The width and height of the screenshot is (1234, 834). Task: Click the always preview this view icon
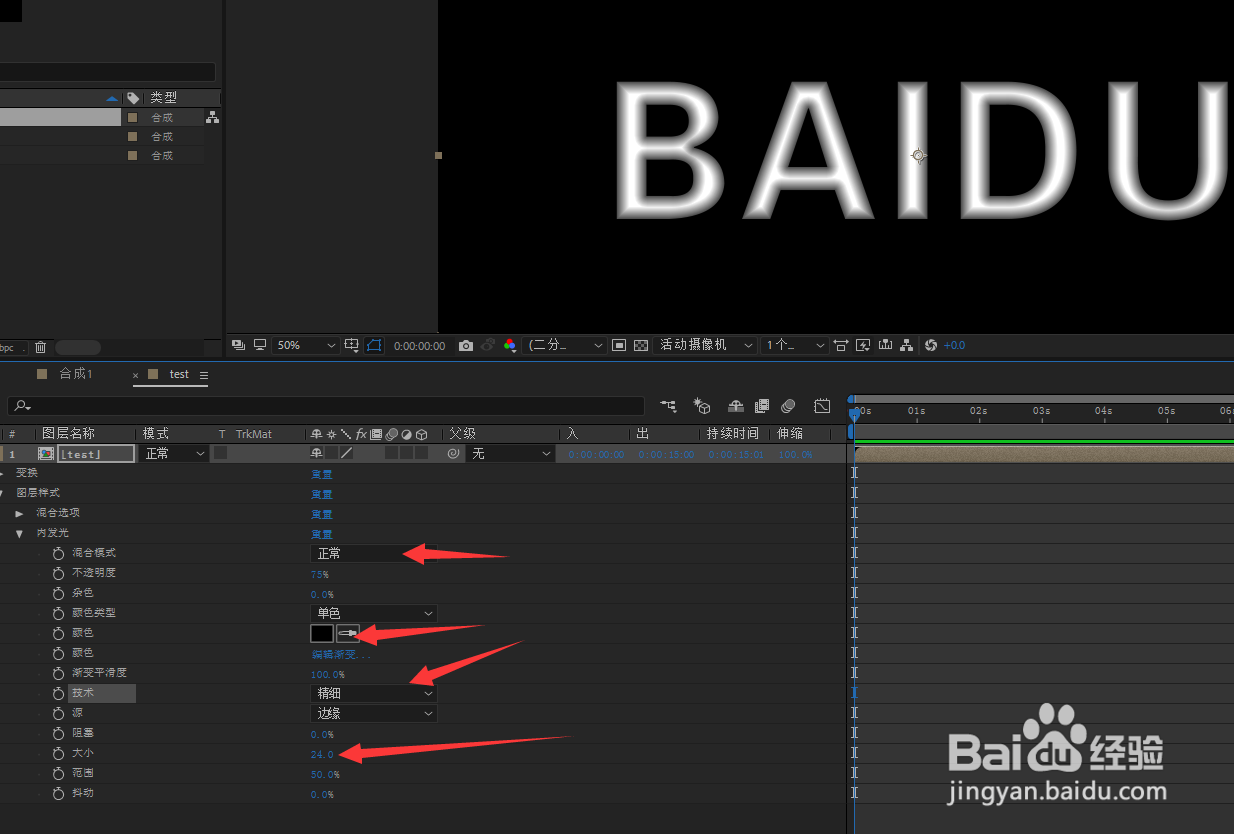click(239, 345)
